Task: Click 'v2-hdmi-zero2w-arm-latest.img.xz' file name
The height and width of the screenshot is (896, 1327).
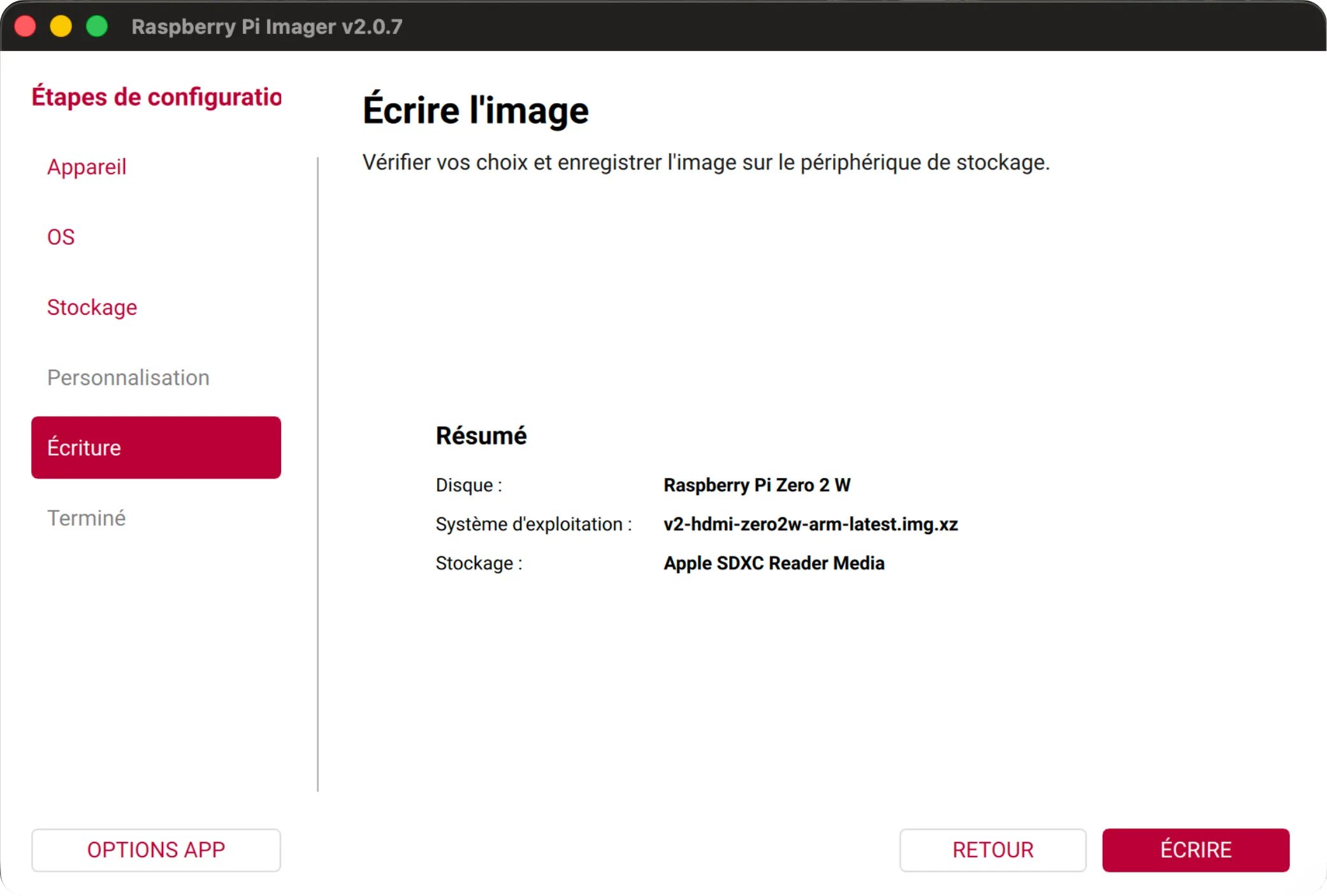Action: point(811,524)
